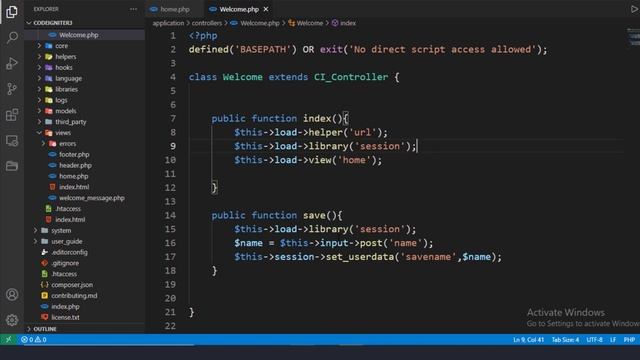Open the Search view in activity bar
This screenshot has width=640, height=360.
12,38
